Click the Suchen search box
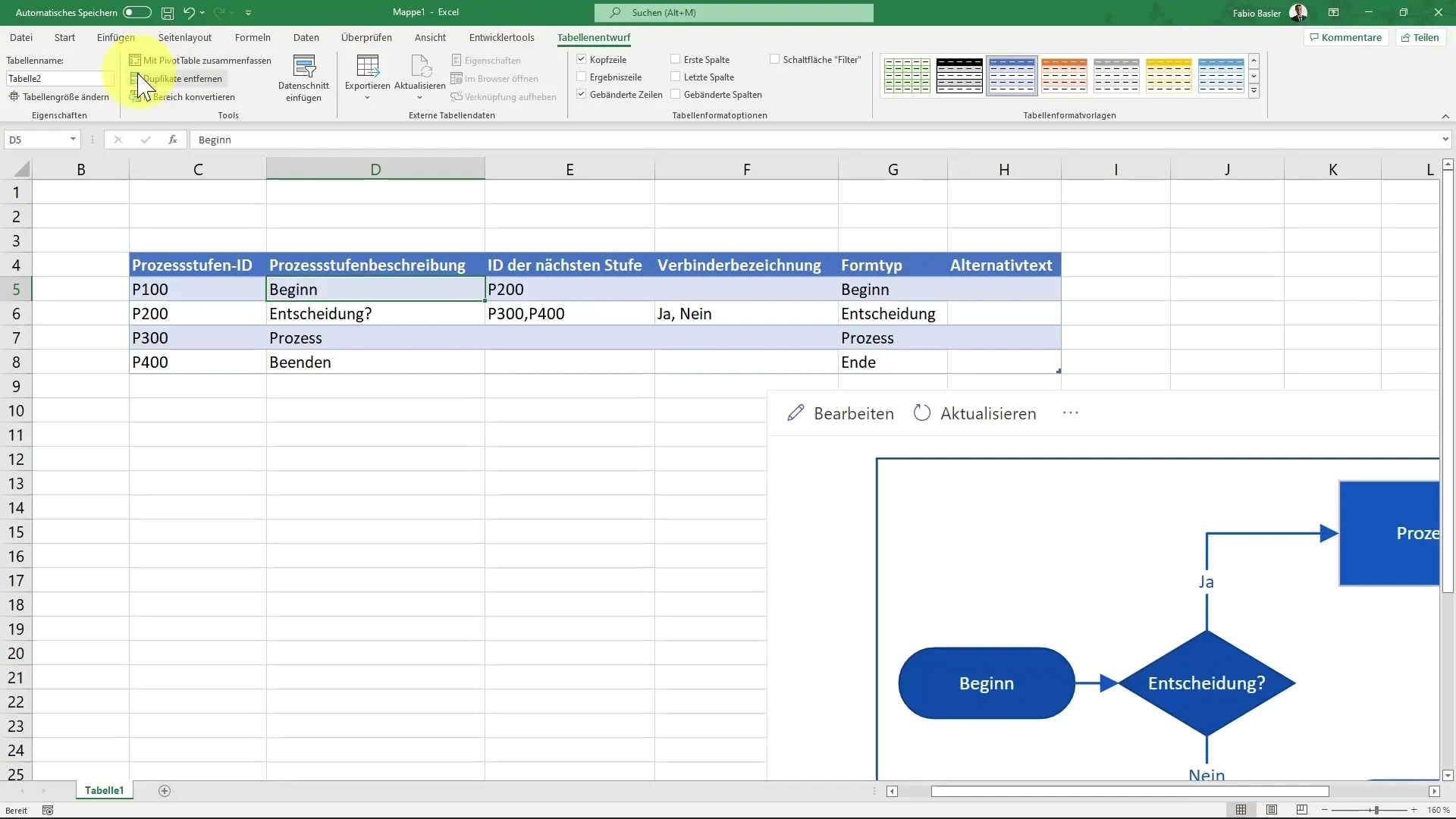The height and width of the screenshot is (819, 1456). point(734,13)
